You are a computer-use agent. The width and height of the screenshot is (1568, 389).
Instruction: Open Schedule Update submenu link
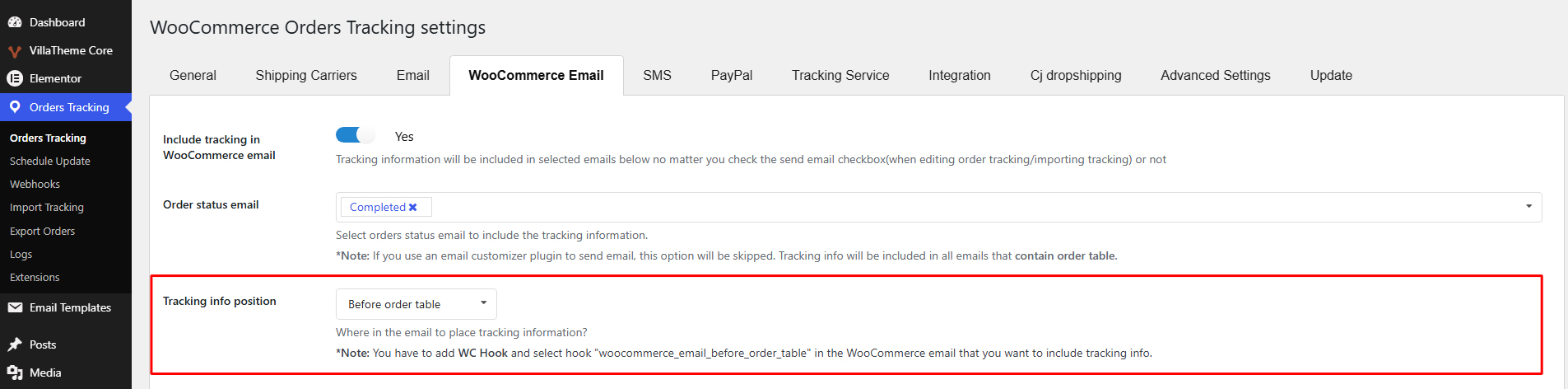(x=50, y=162)
